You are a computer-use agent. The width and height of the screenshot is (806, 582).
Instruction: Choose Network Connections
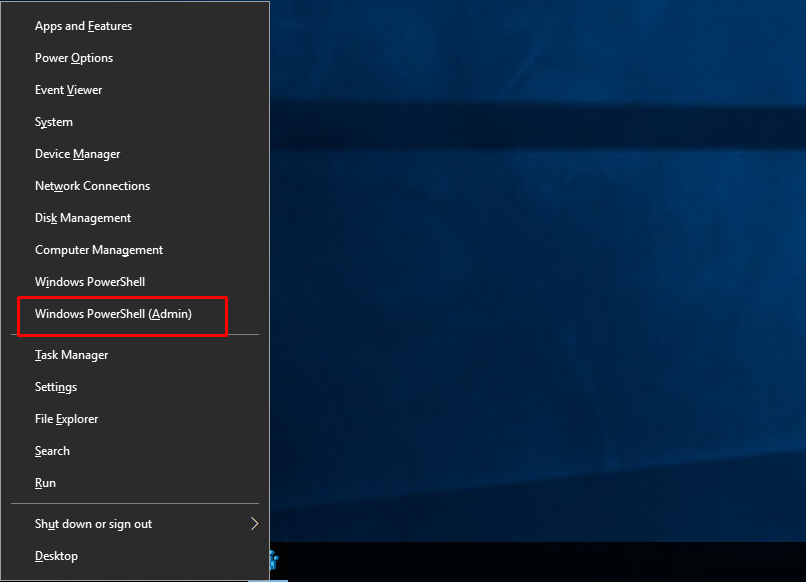[x=135, y=186]
